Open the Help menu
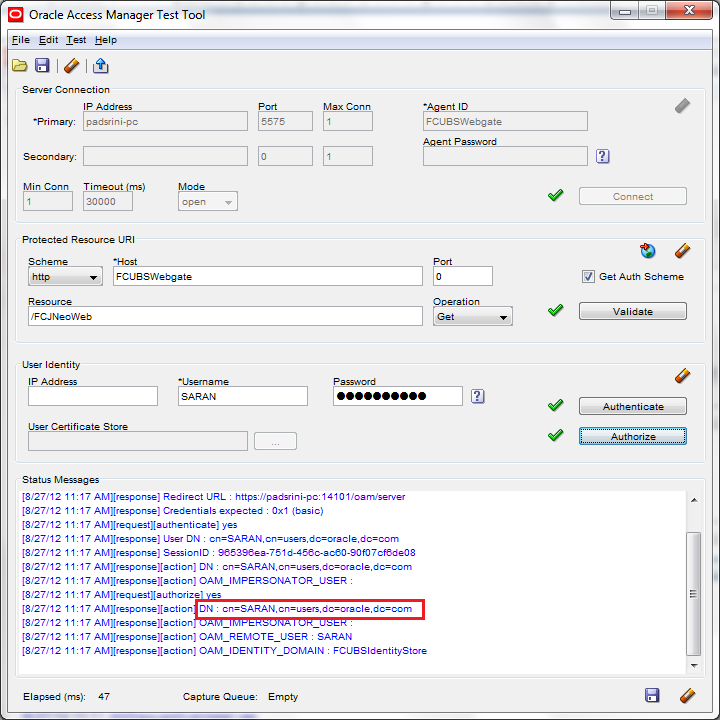720x720 pixels. (x=106, y=40)
